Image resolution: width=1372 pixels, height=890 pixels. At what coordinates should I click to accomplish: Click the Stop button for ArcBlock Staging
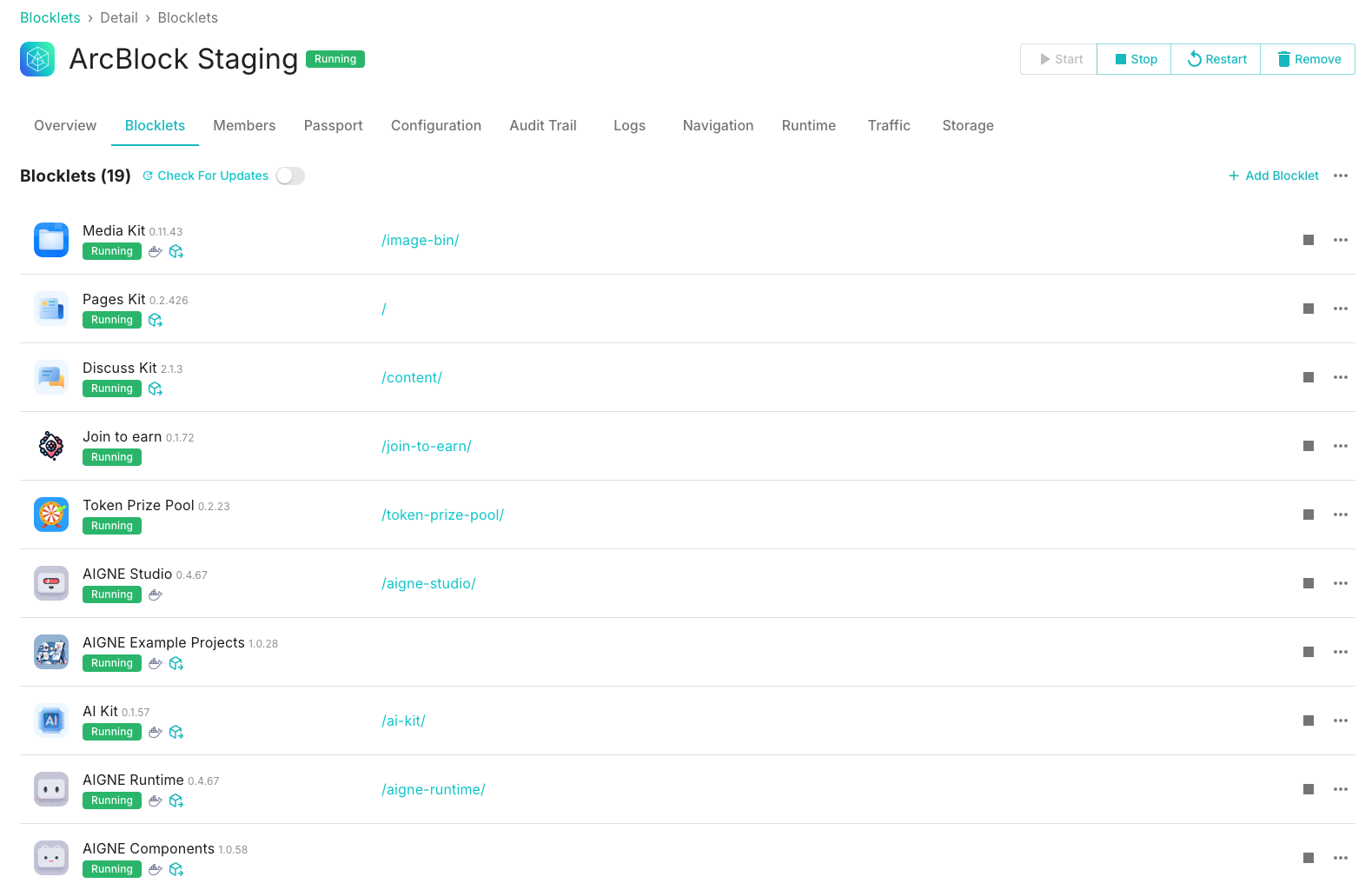click(1134, 59)
